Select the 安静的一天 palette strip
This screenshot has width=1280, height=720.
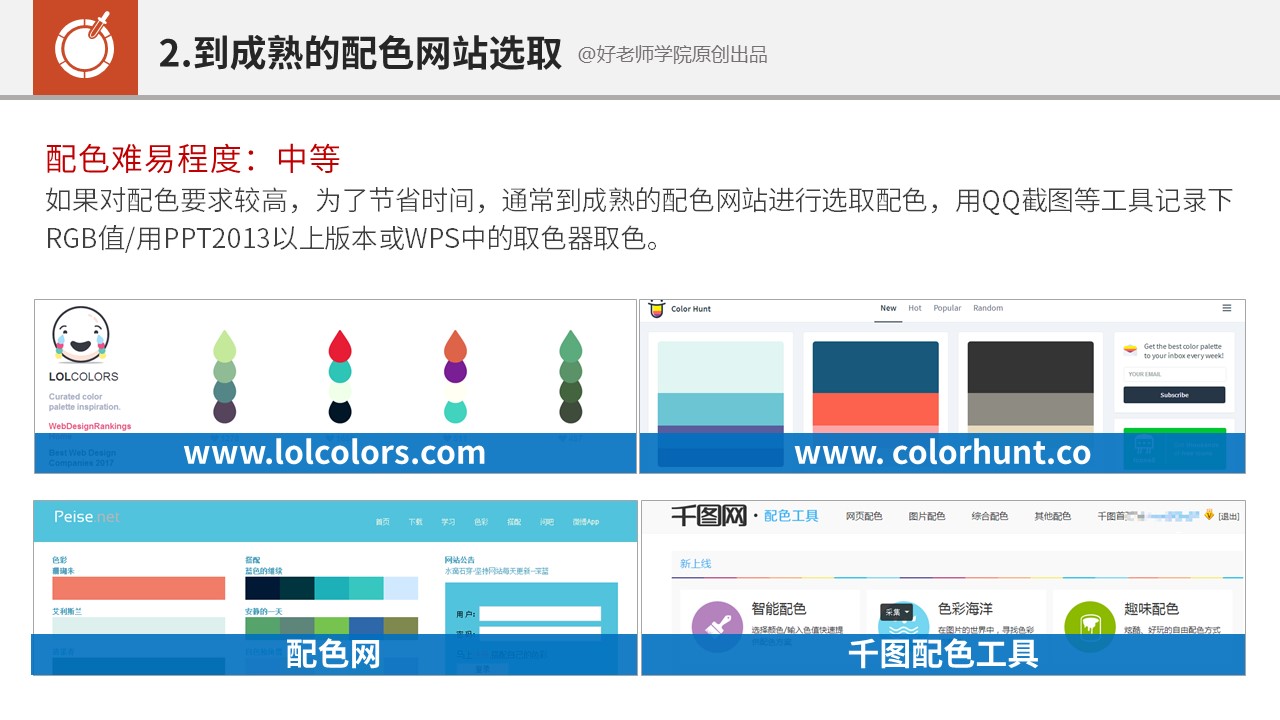pos(331,626)
